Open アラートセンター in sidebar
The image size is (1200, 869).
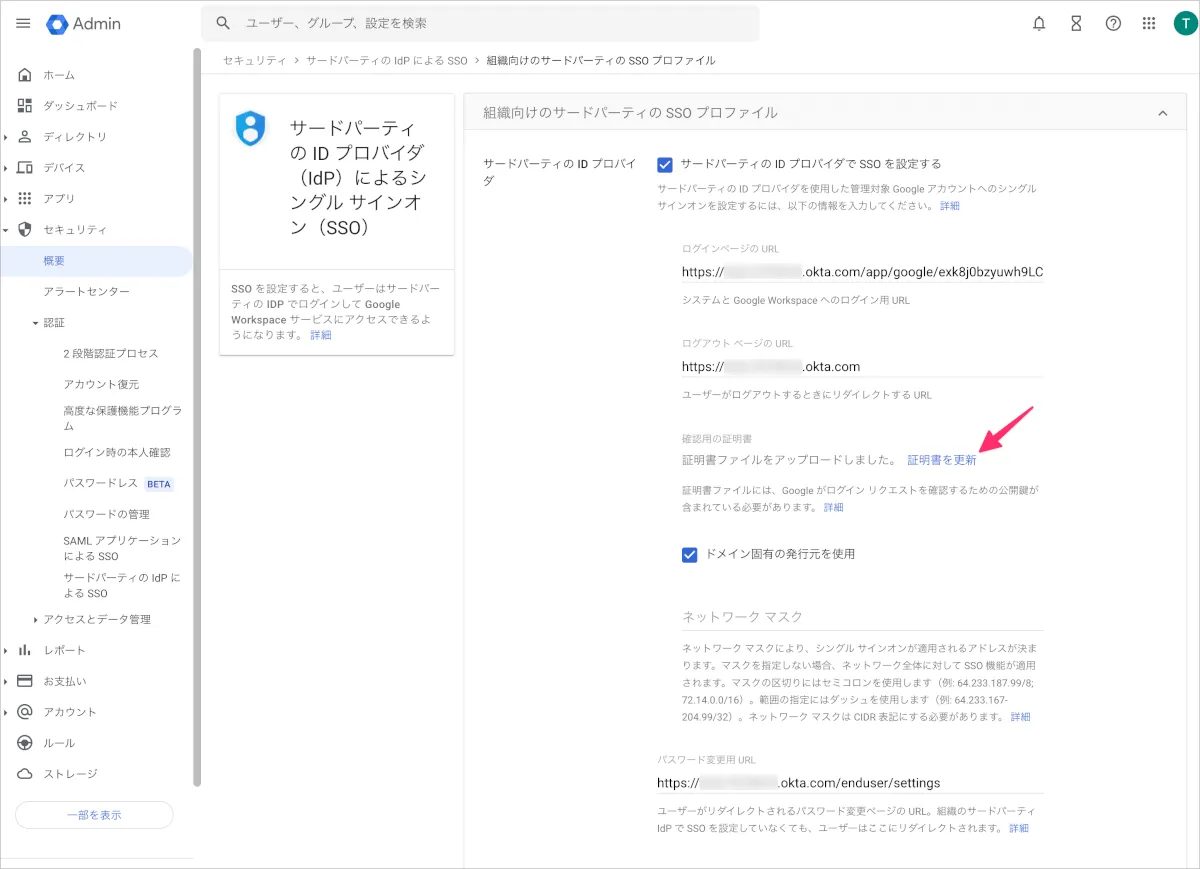pyautogui.click(x=86, y=291)
